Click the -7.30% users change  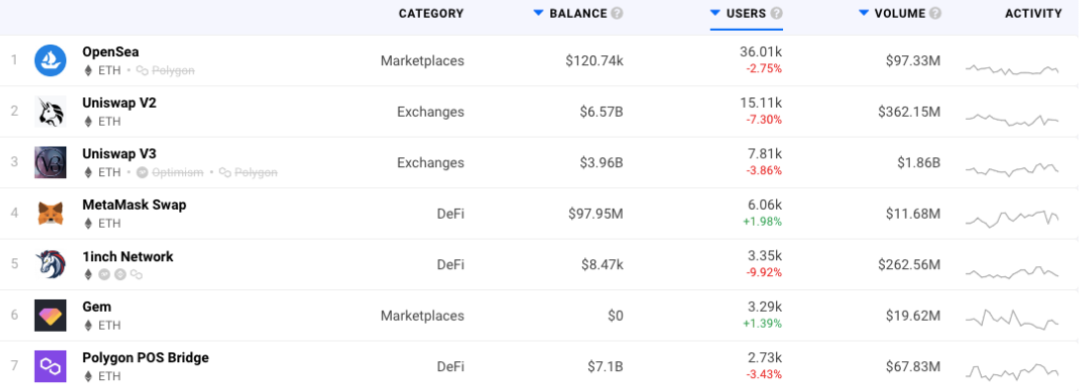(x=765, y=120)
